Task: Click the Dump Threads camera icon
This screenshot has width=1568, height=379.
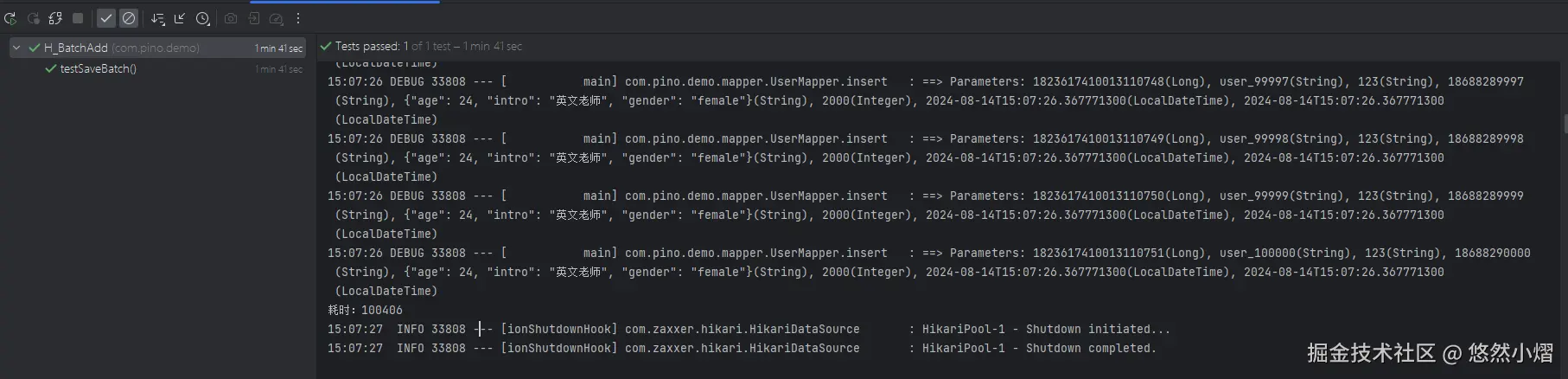Action: (x=231, y=18)
